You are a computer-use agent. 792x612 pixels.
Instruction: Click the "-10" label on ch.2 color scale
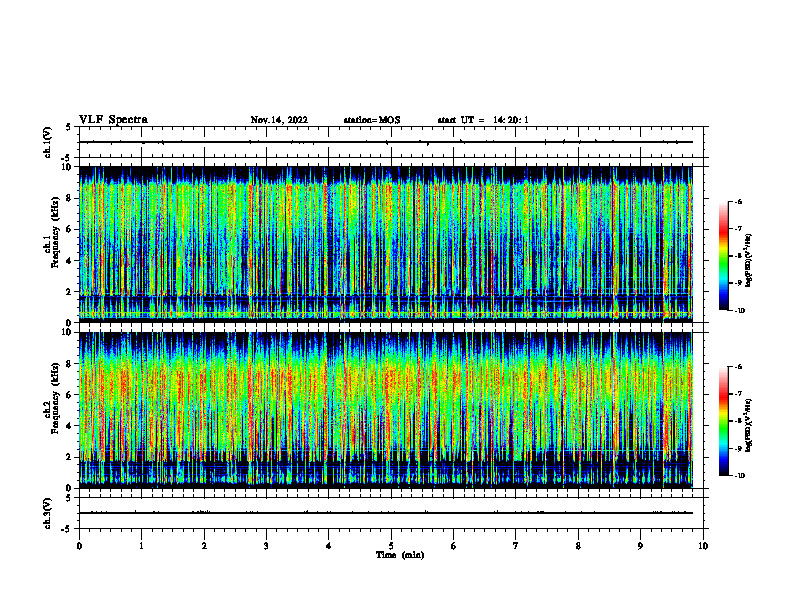pos(739,476)
